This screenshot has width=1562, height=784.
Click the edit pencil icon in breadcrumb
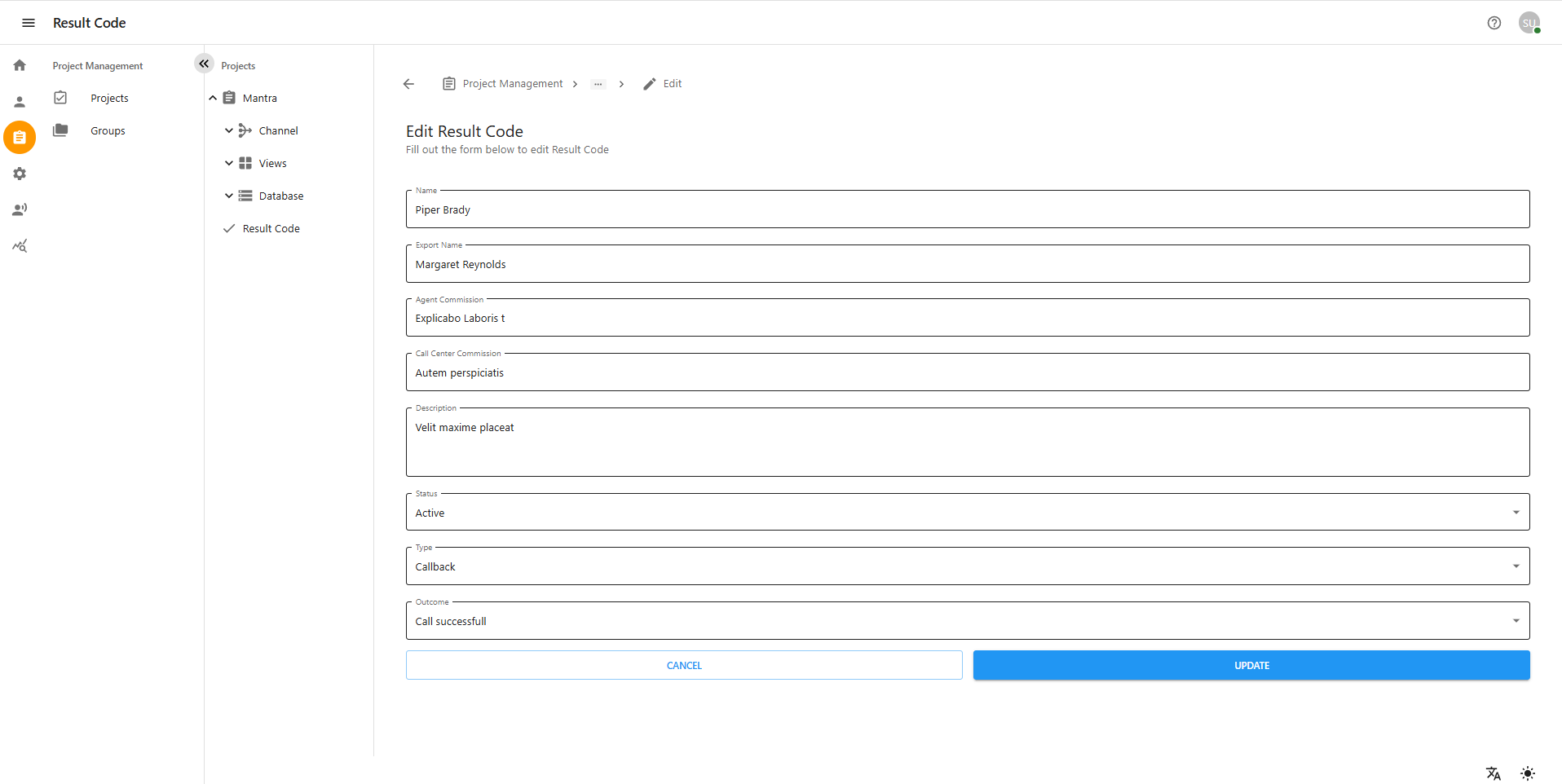pos(648,83)
